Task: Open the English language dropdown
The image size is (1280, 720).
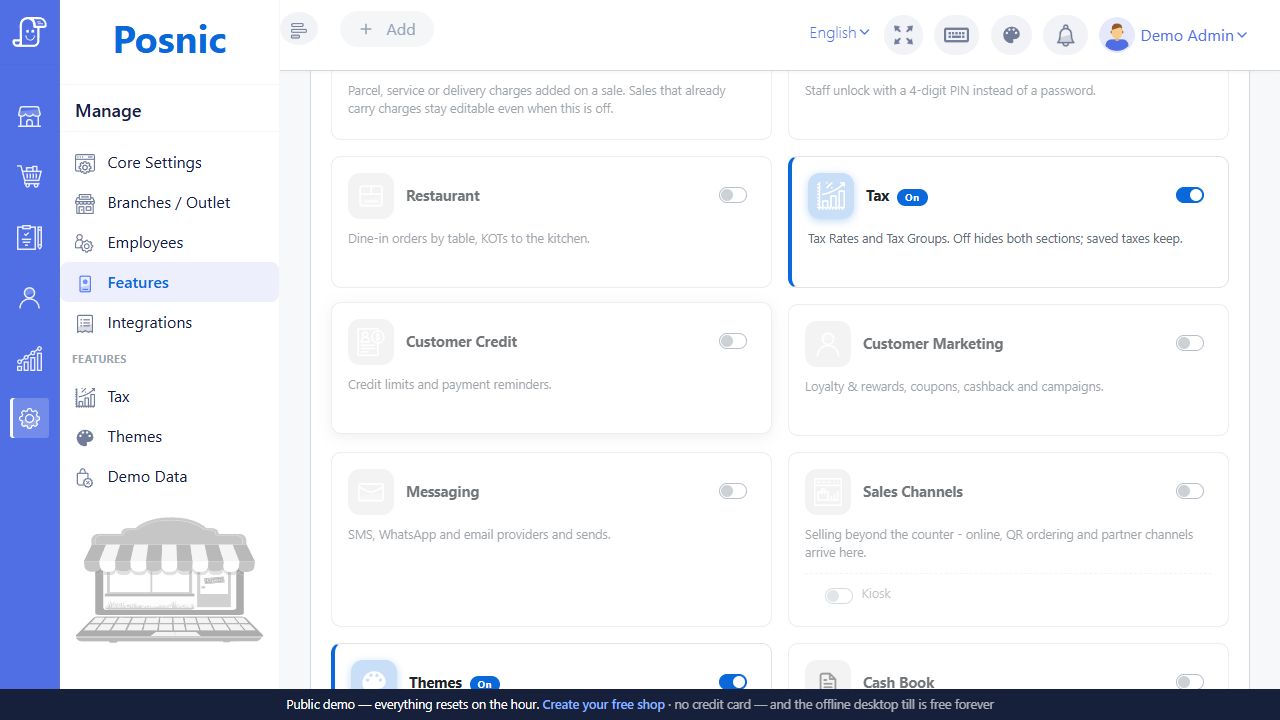Action: coord(839,33)
